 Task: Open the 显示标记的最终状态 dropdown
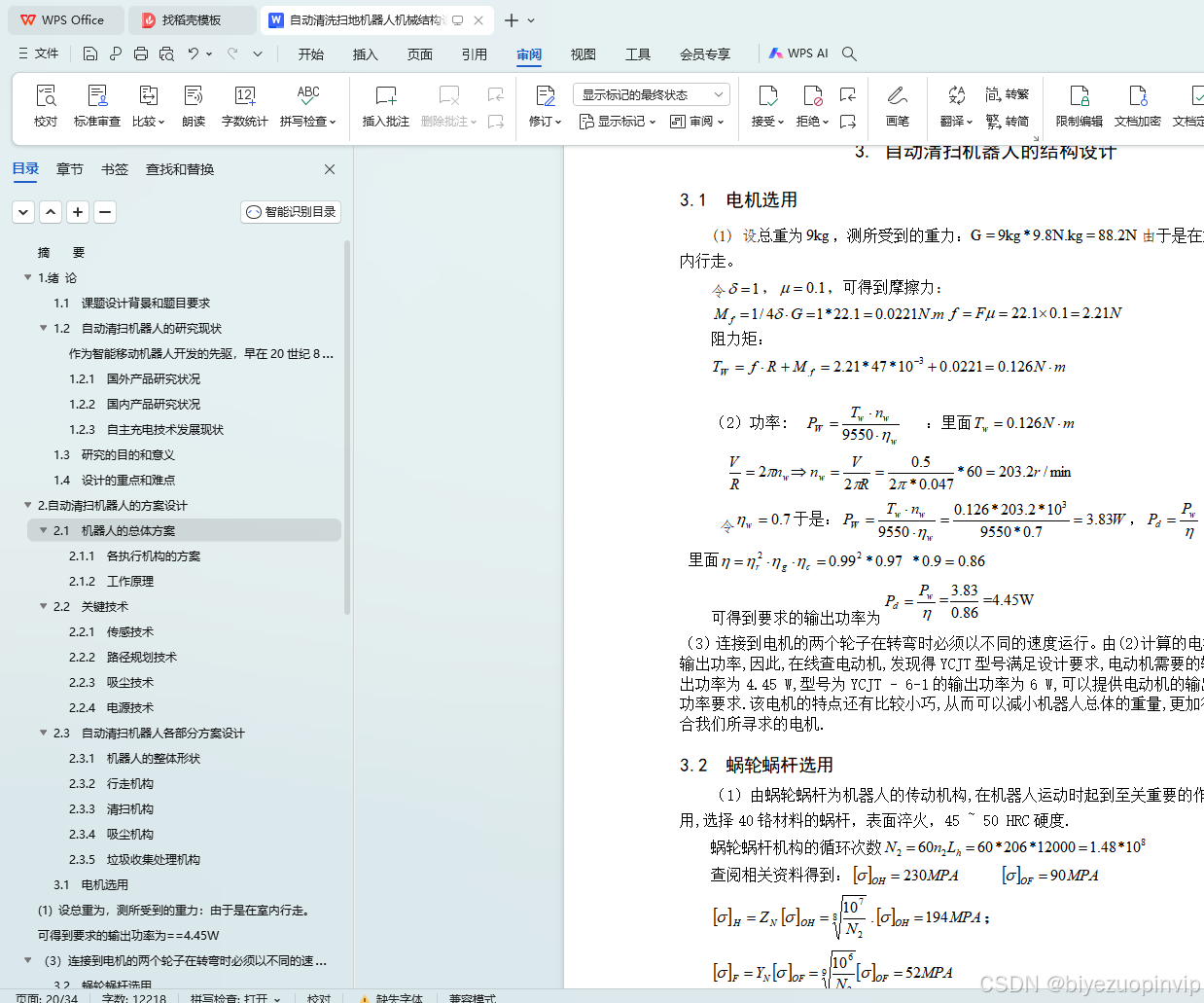coord(651,94)
